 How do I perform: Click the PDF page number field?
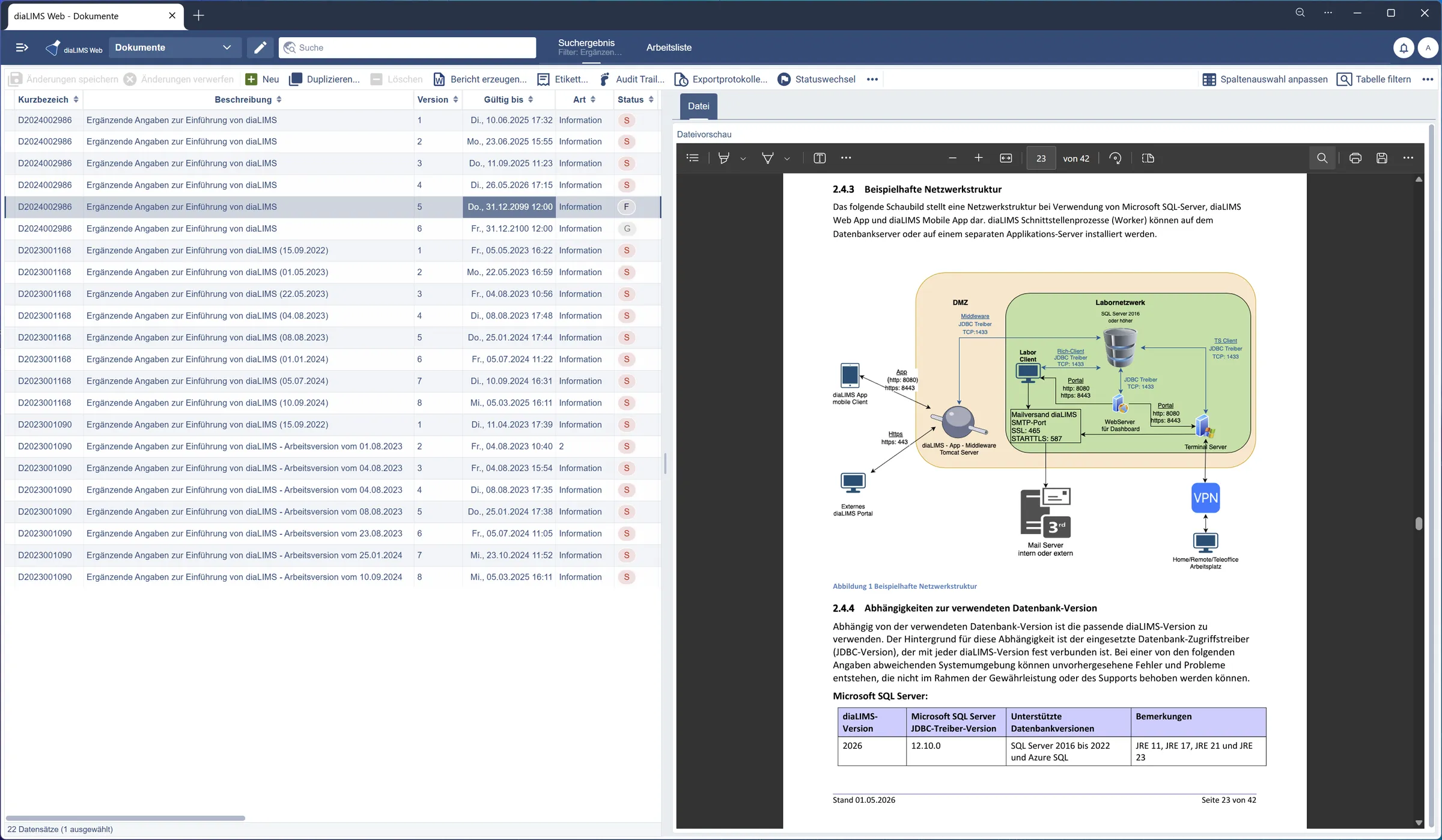coord(1041,158)
